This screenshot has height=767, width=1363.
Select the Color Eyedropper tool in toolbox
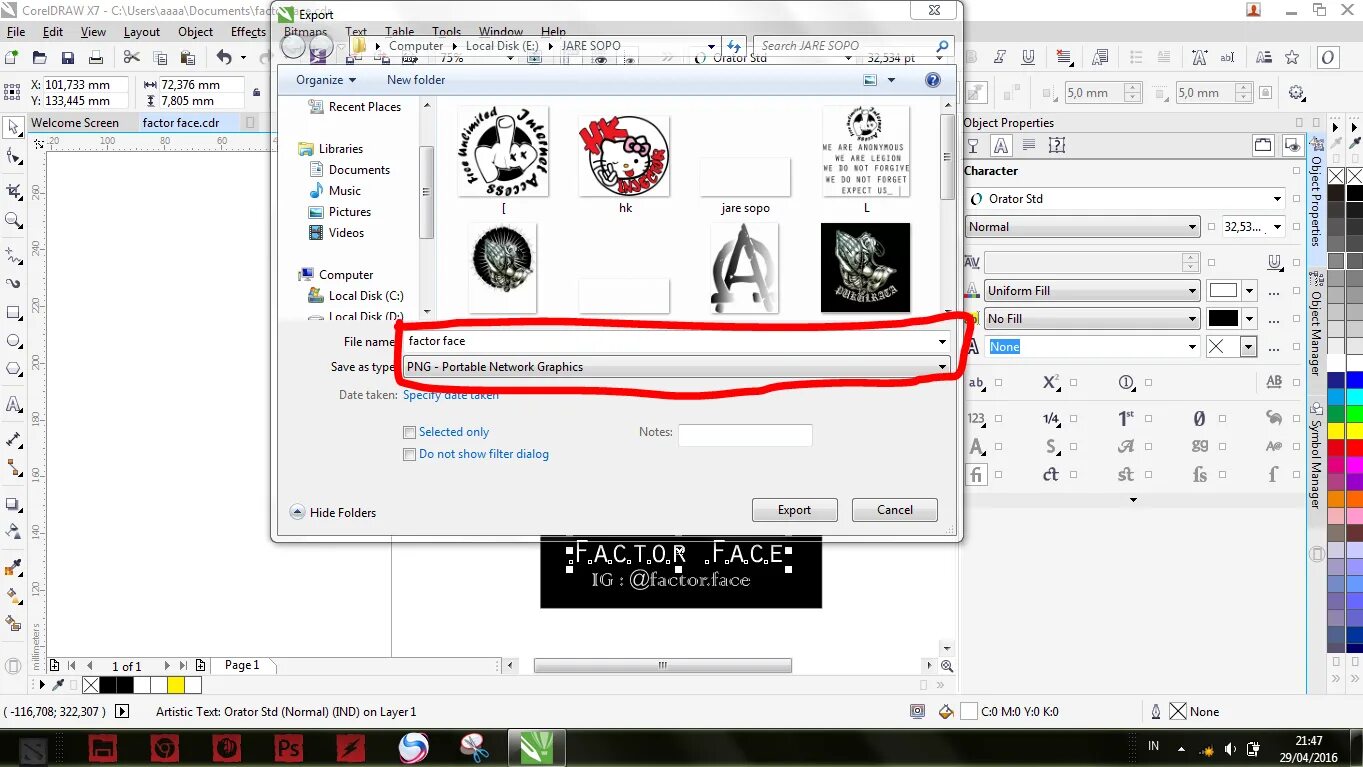tap(13, 567)
